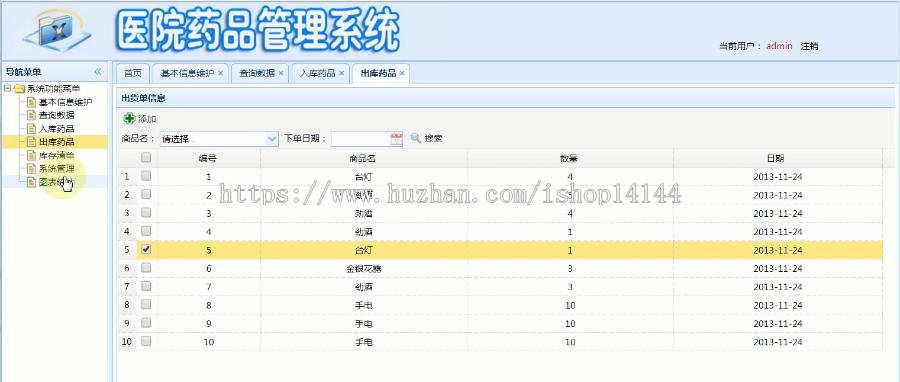The image size is (900, 382).
Task: Check the checkbox for row 2
Action: pos(146,194)
